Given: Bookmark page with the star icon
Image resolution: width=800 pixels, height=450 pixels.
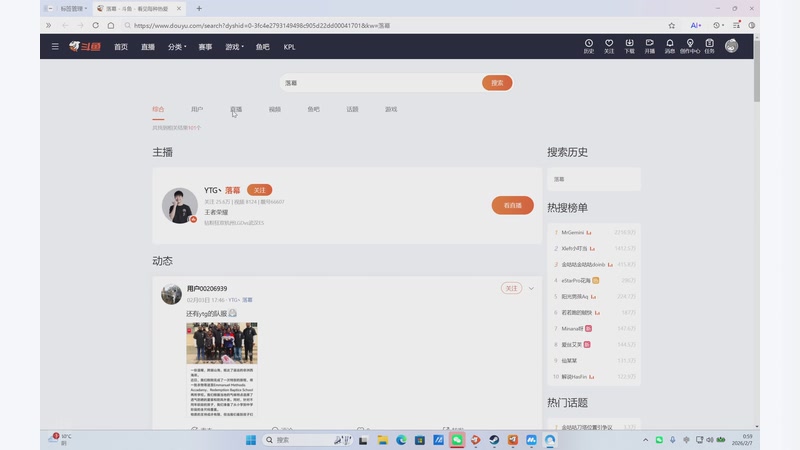Looking at the screenshot, I should pos(671,25).
